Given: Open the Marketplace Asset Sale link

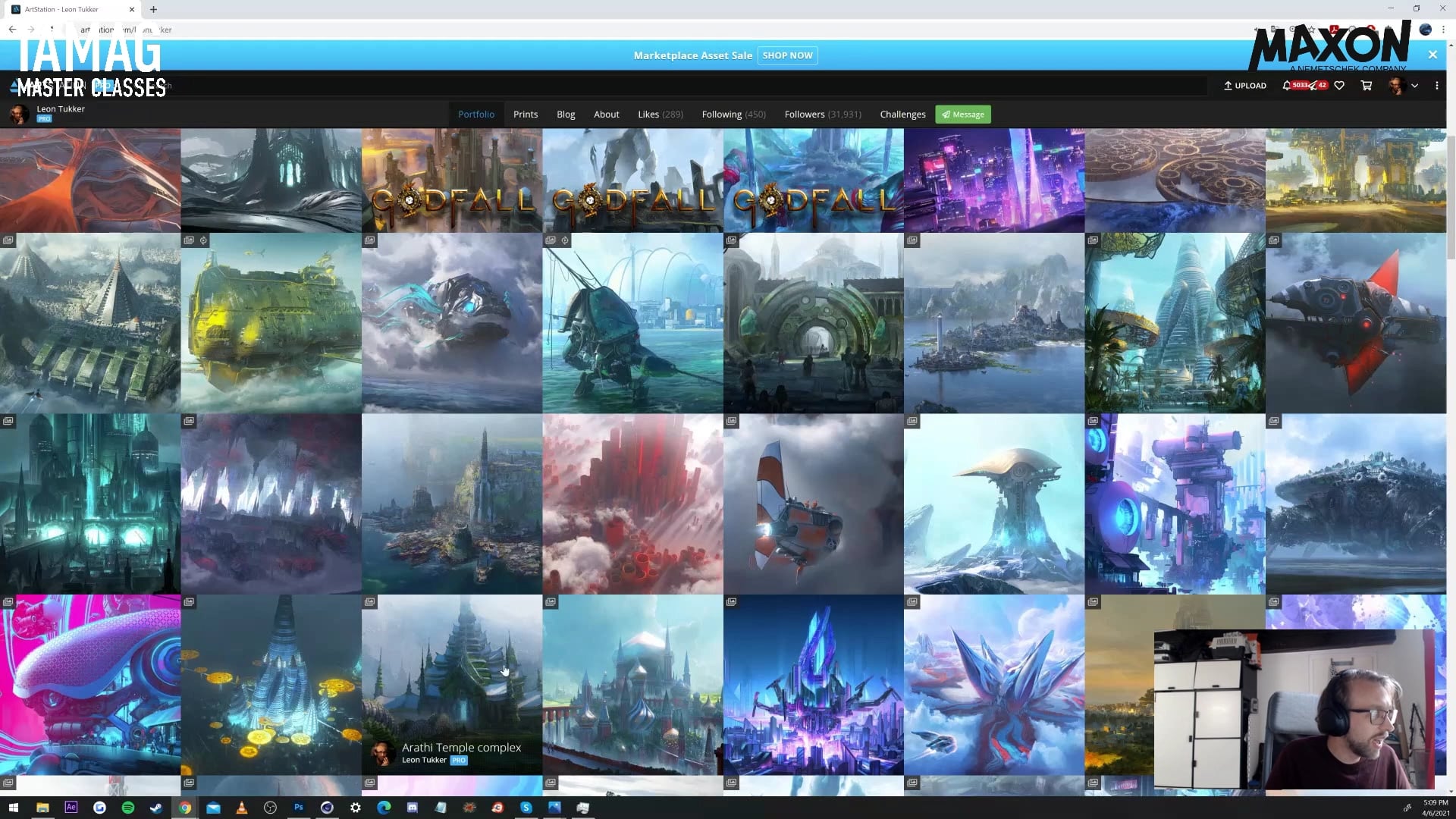Looking at the screenshot, I should pyautogui.click(x=693, y=55).
